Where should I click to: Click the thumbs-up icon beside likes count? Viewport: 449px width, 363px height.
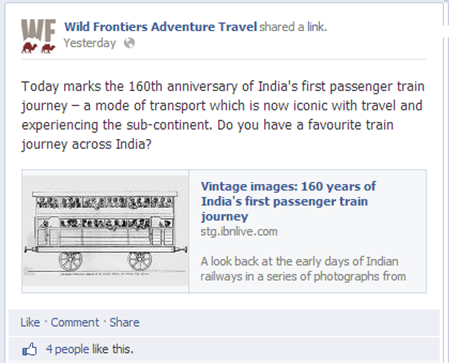[x=29, y=349]
